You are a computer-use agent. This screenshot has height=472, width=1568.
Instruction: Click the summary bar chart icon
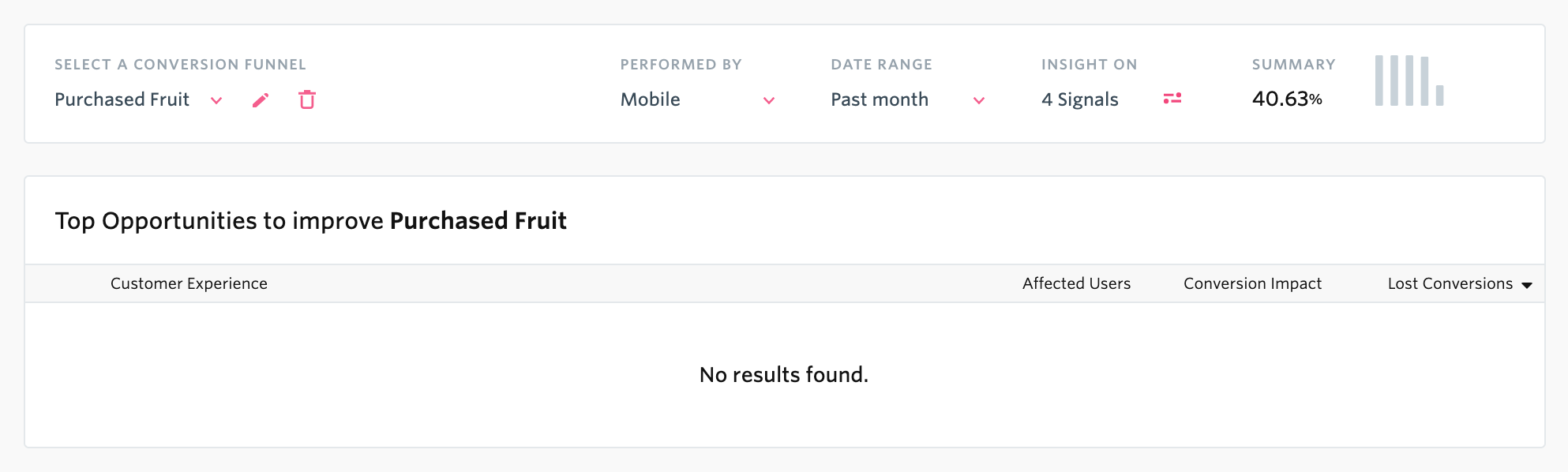[x=1409, y=81]
